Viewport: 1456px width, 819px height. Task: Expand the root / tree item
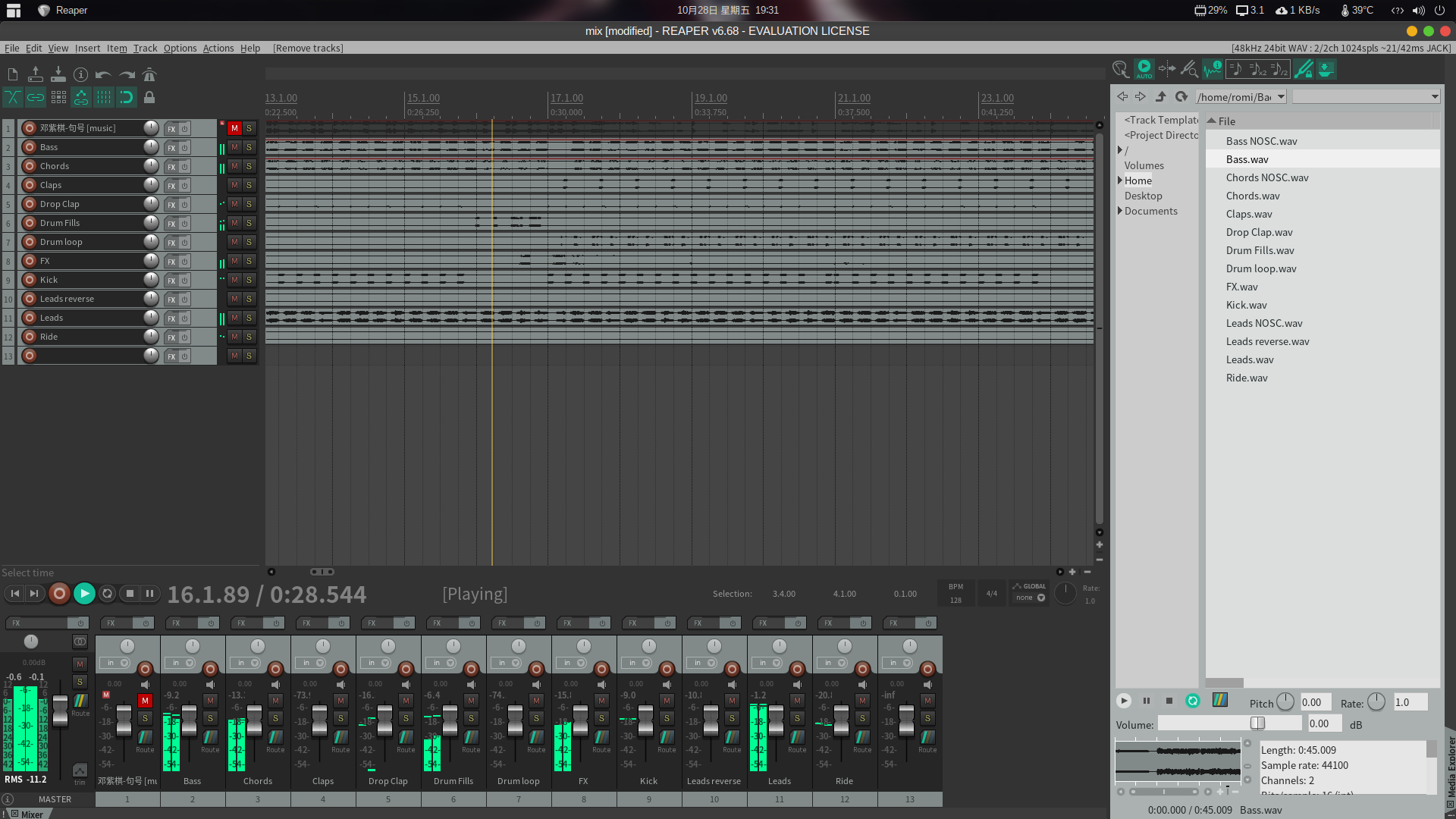(1120, 150)
